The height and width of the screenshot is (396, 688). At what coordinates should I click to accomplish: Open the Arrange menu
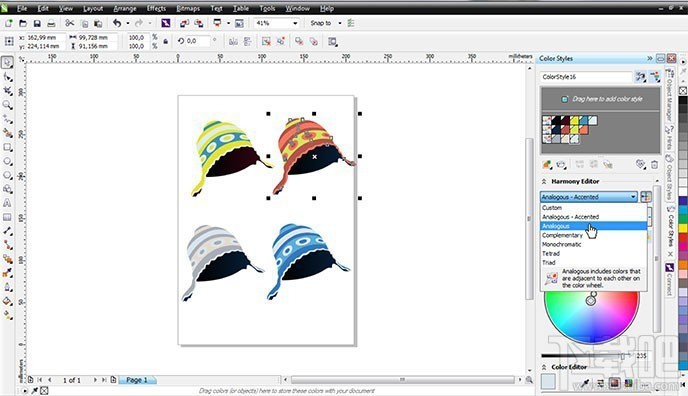pyautogui.click(x=125, y=8)
